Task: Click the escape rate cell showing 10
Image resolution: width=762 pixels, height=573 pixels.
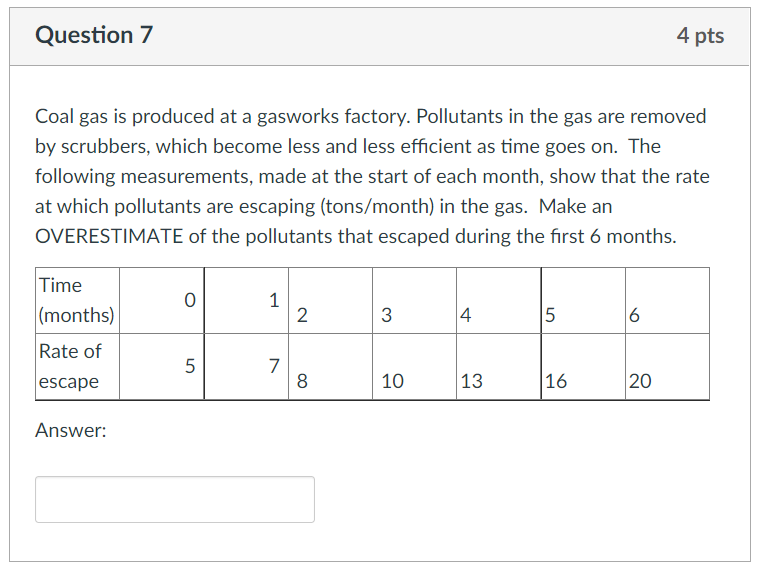Action: [415, 366]
